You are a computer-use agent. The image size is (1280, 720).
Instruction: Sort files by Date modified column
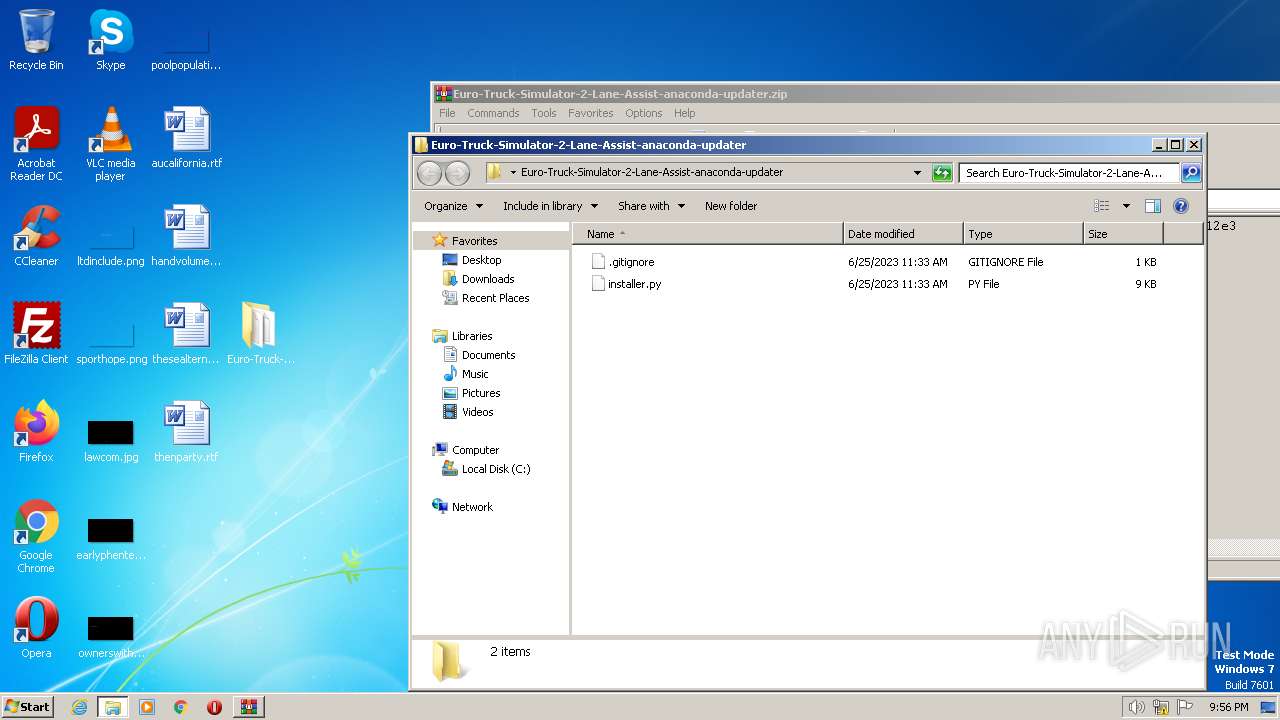point(903,234)
